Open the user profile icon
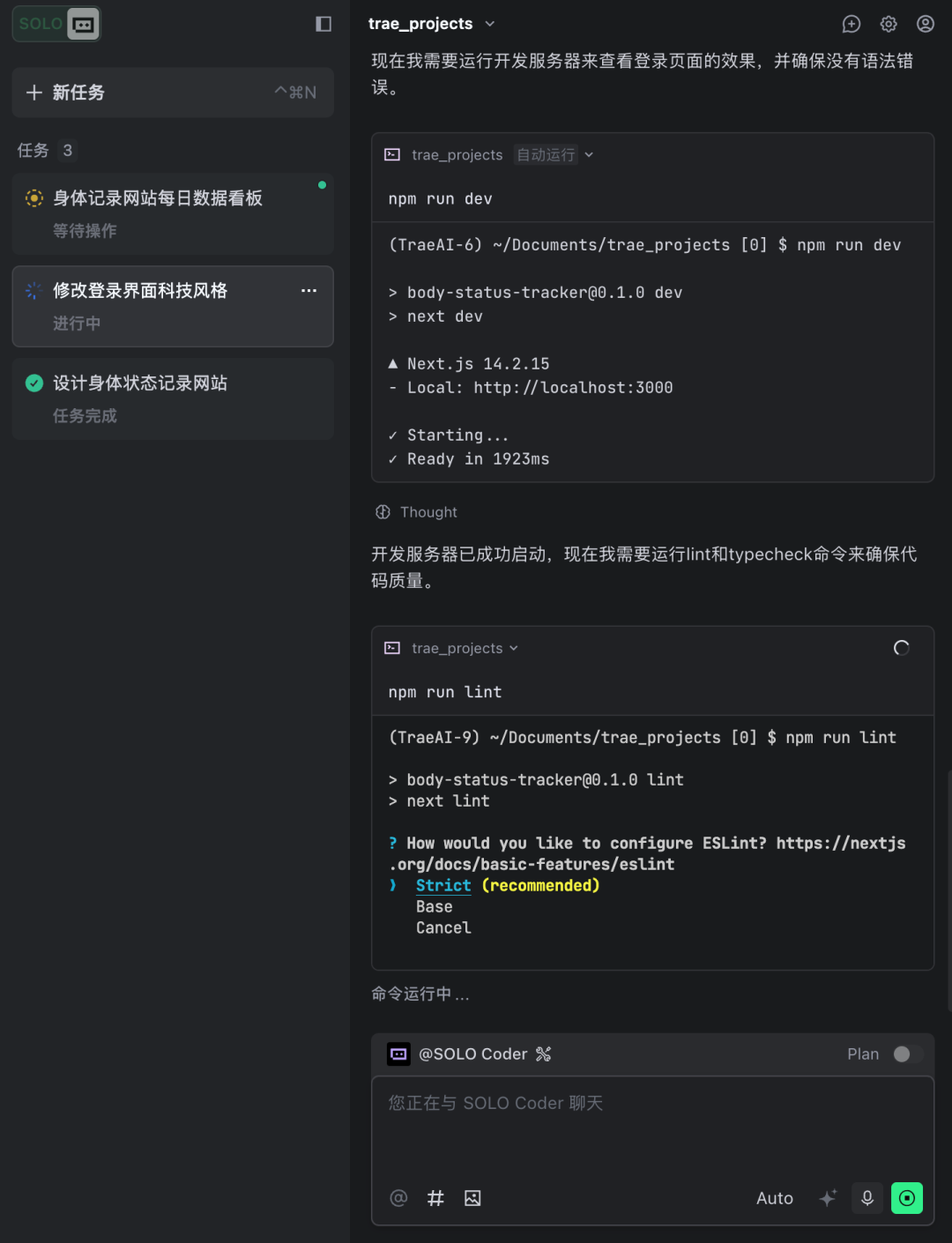This screenshot has height=1243, width=952. [x=926, y=24]
